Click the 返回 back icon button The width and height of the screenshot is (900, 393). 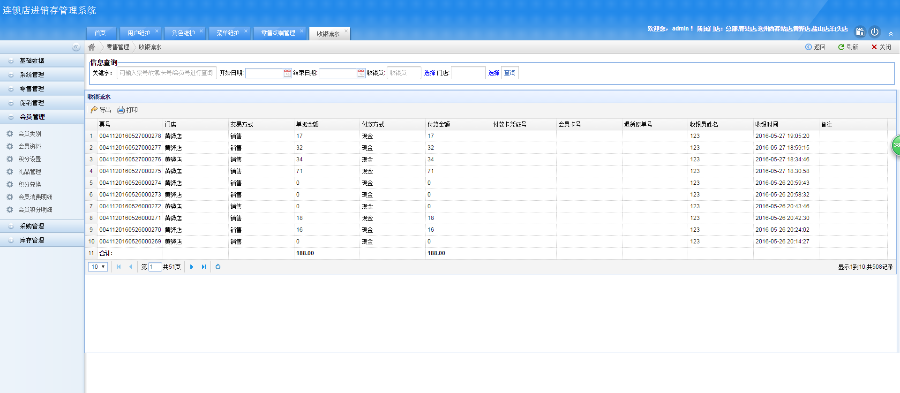[x=808, y=48]
